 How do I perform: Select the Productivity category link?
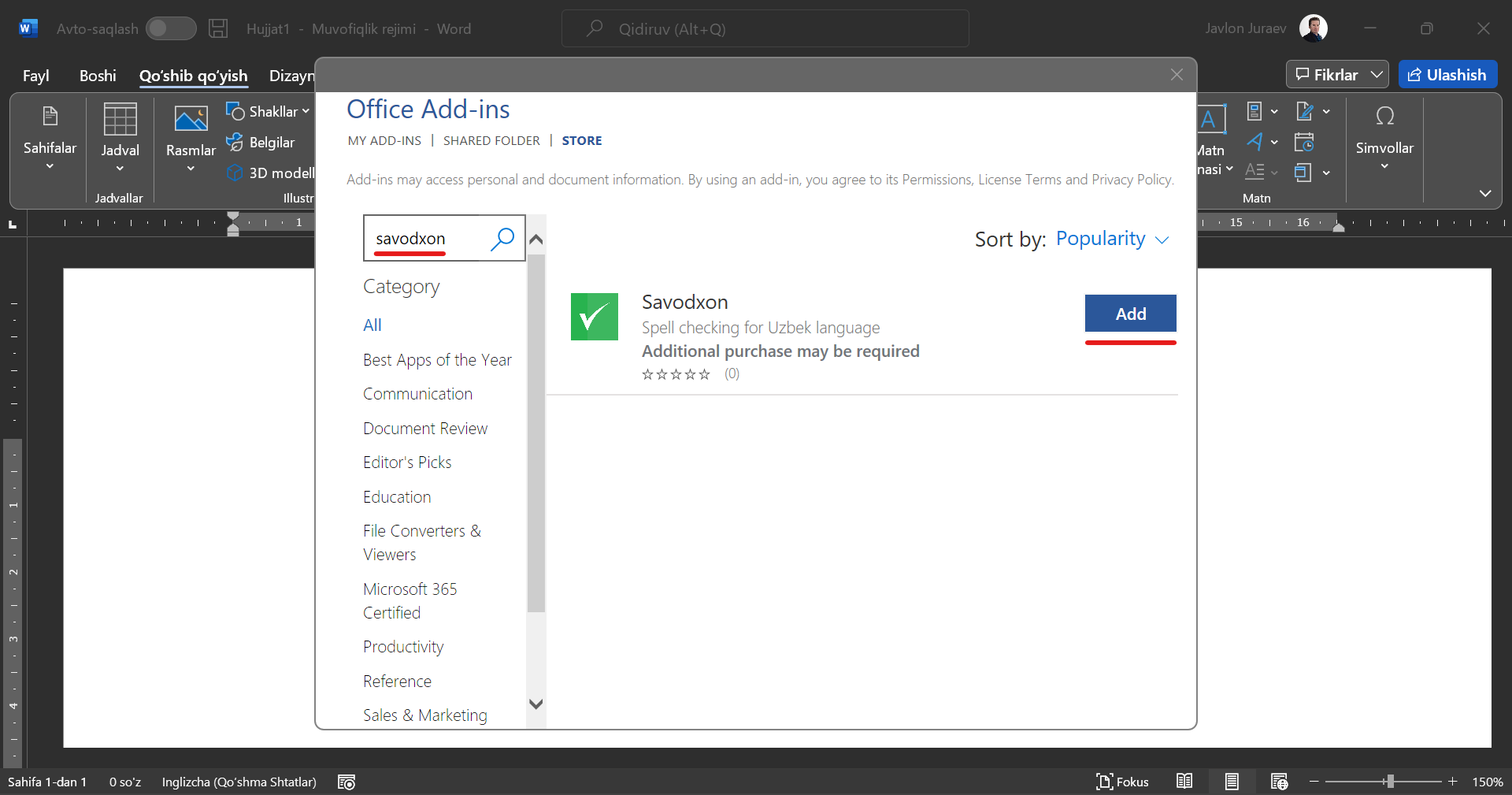[403, 647]
